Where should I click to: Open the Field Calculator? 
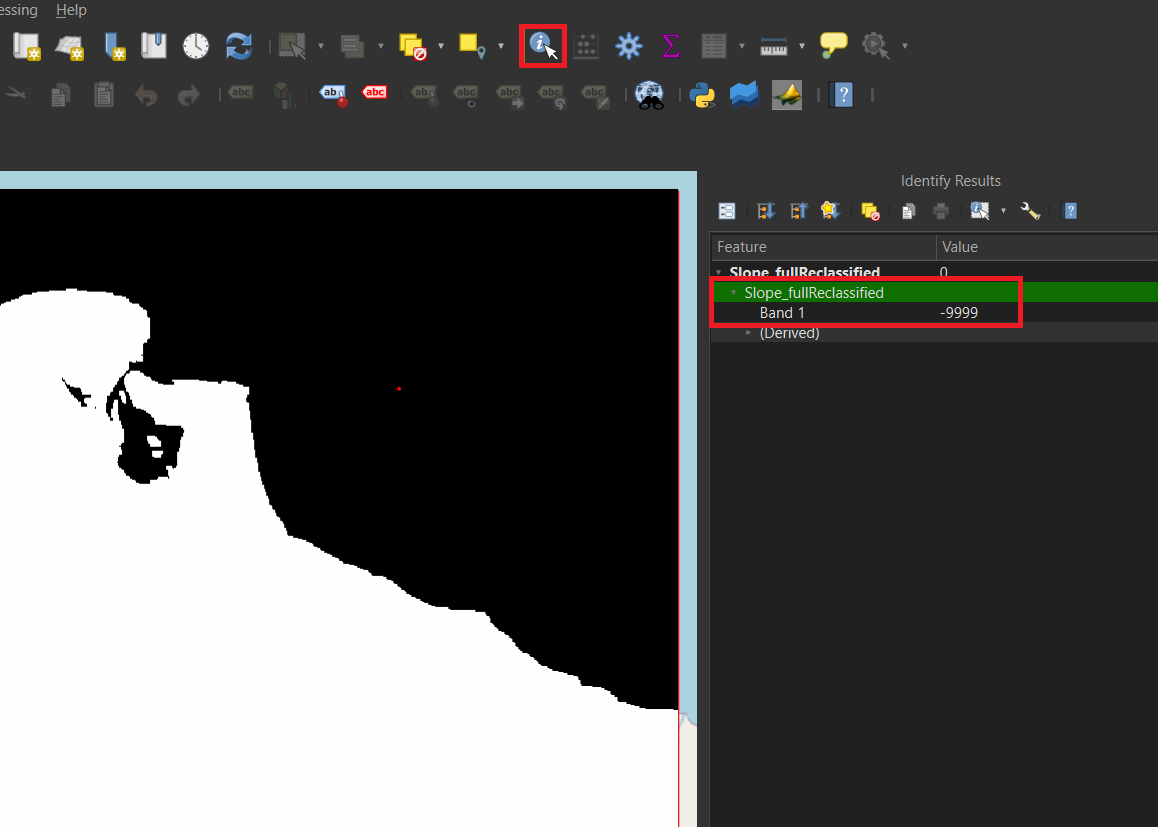(586, 46)
